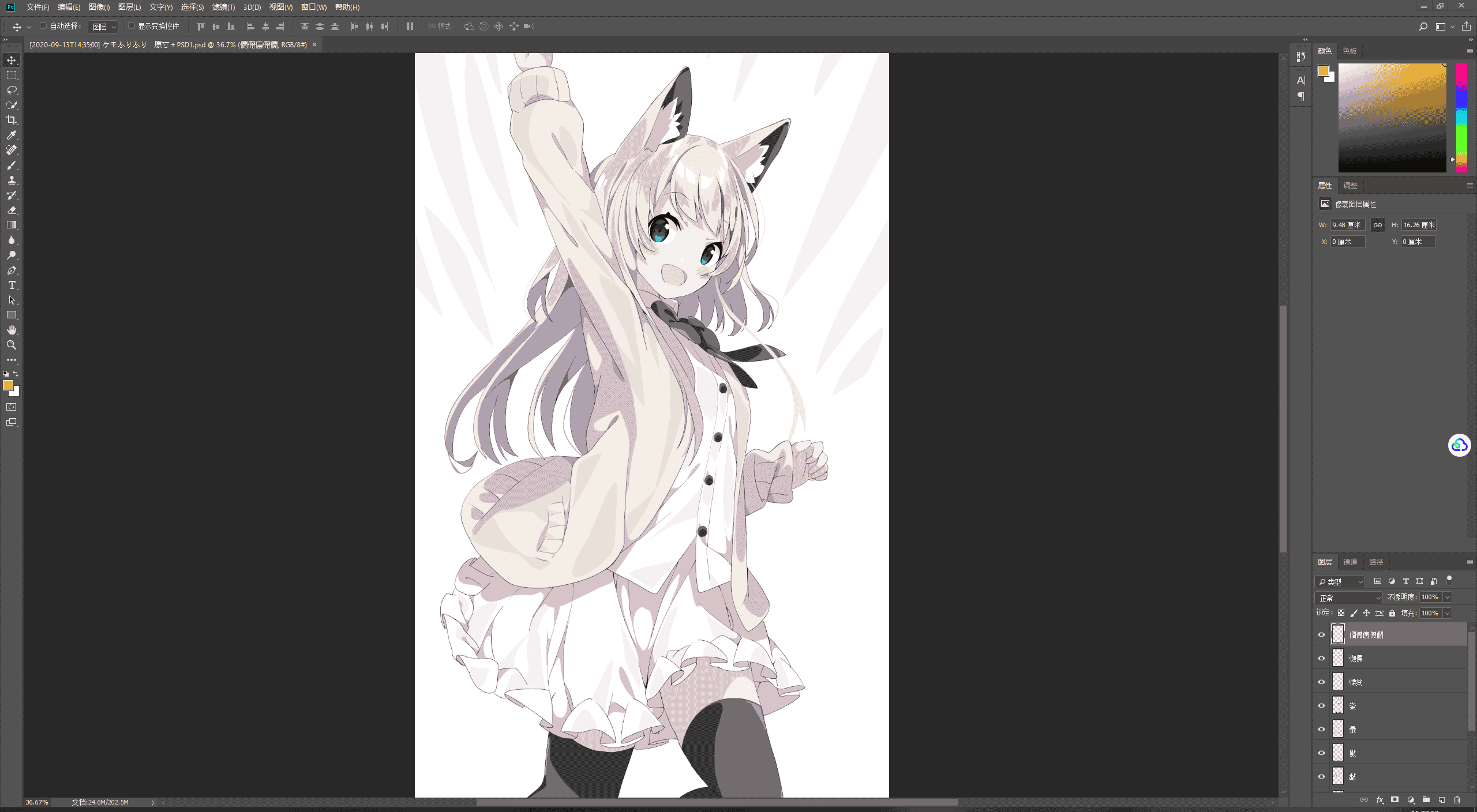Screen dimensions: 1477x812
Task: Enable the 自动选择 checkbox
Action: [x=43, y=26]
